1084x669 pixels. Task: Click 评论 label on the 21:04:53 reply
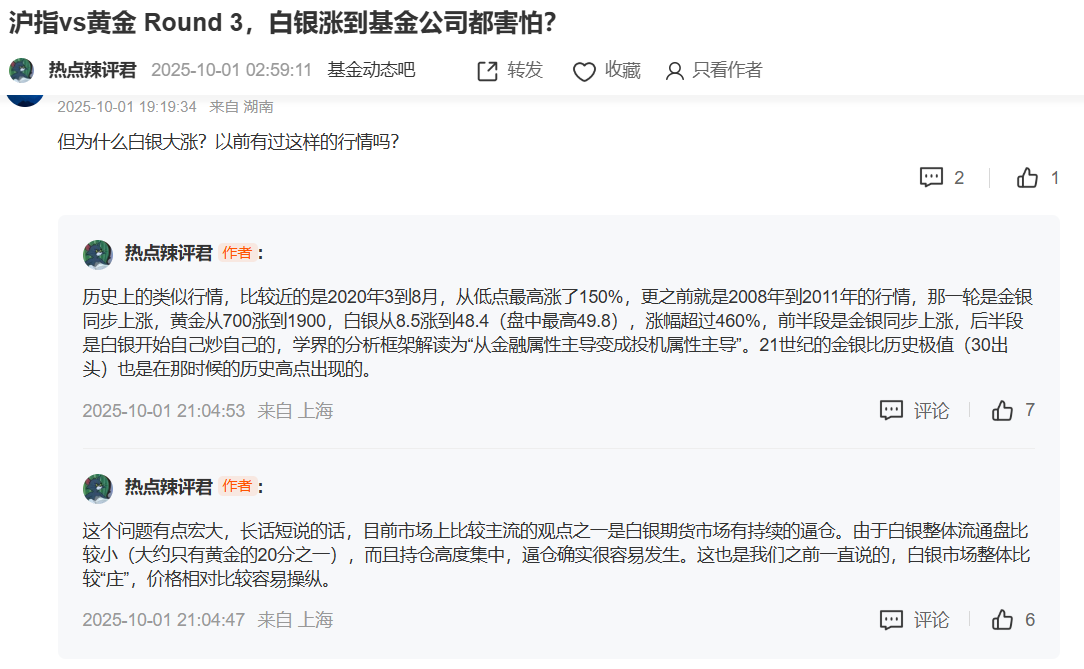(931, 411)
